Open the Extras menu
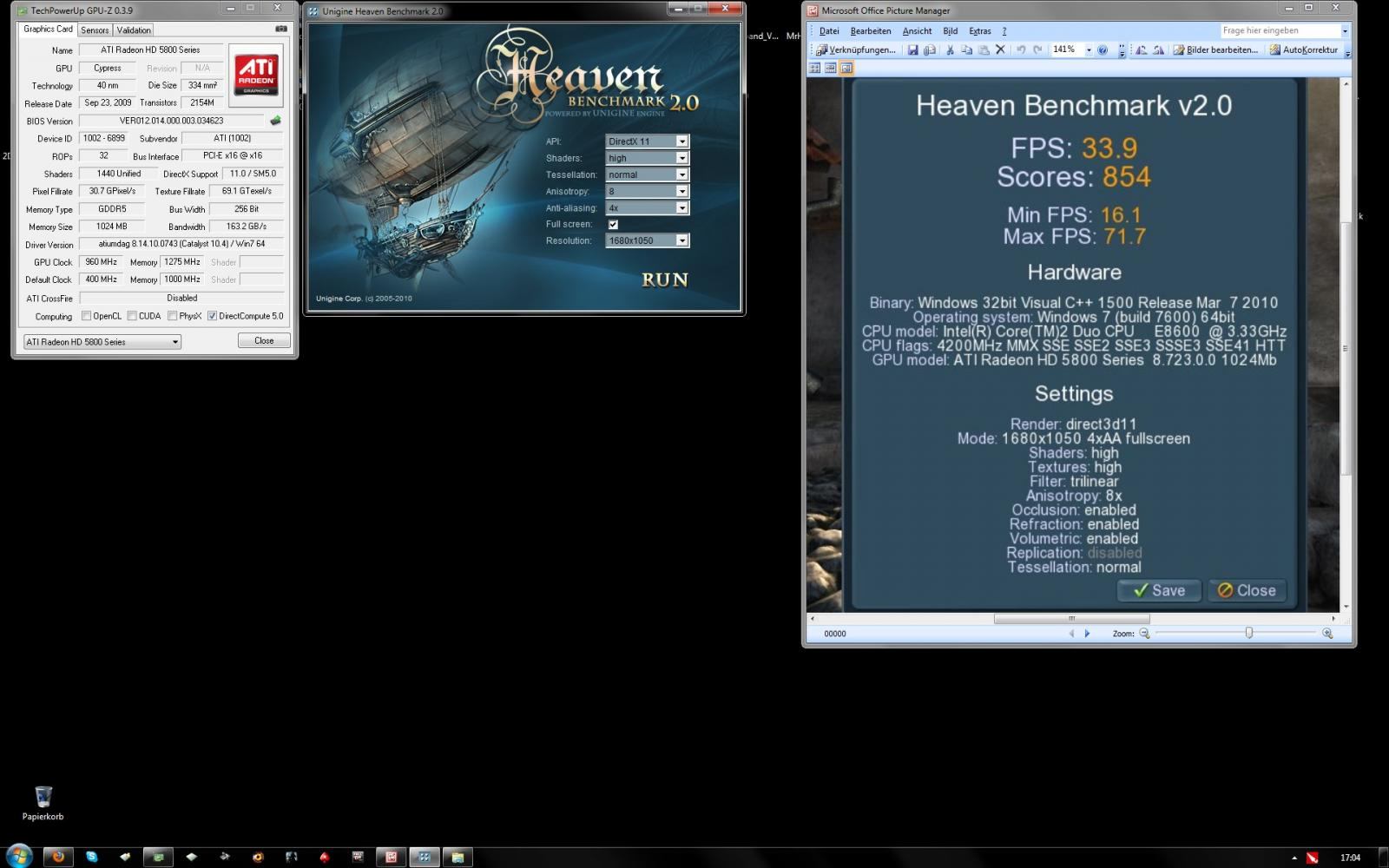1389x868 pixels. pyautogui.click(x=980, y=31)
